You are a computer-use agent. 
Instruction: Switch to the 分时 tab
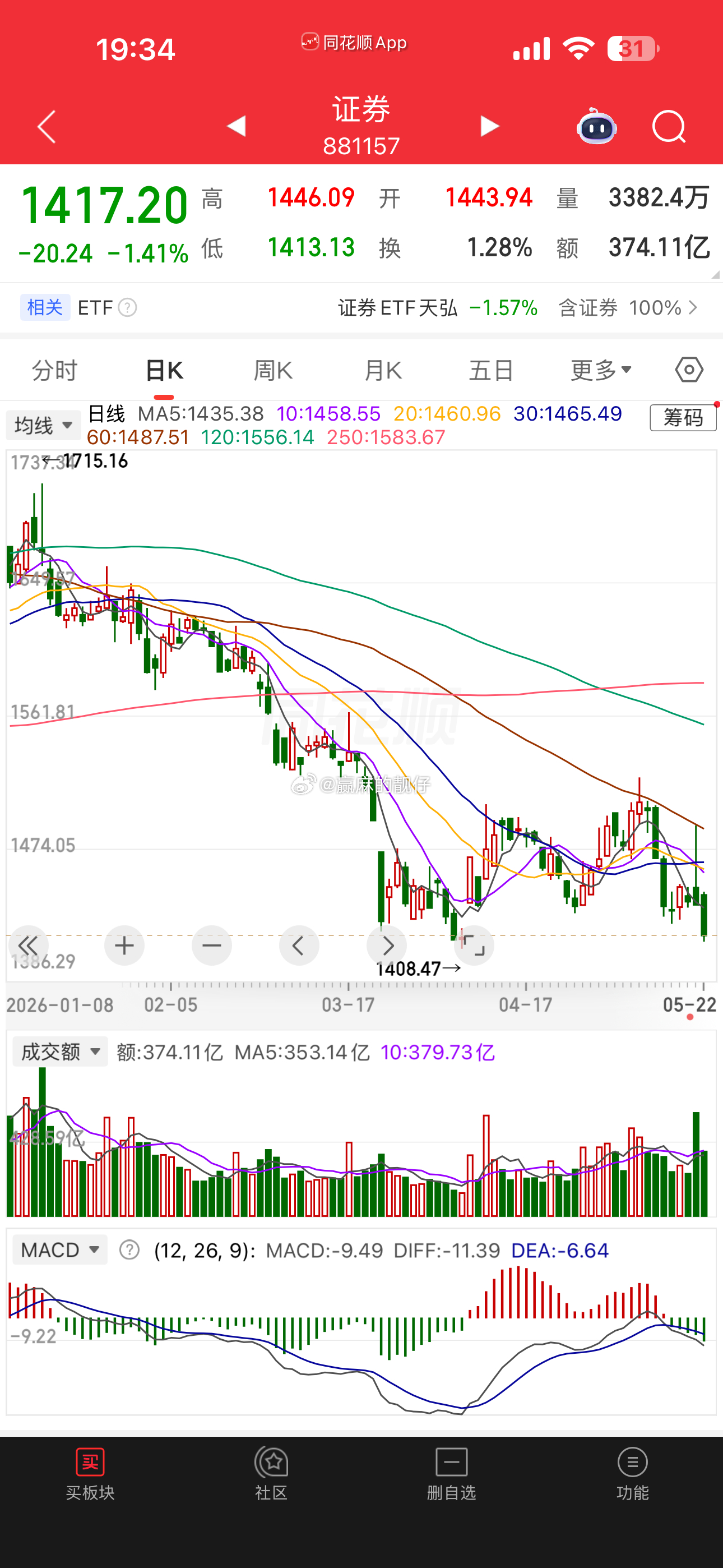pyautogui.click(x=55, y=370)
